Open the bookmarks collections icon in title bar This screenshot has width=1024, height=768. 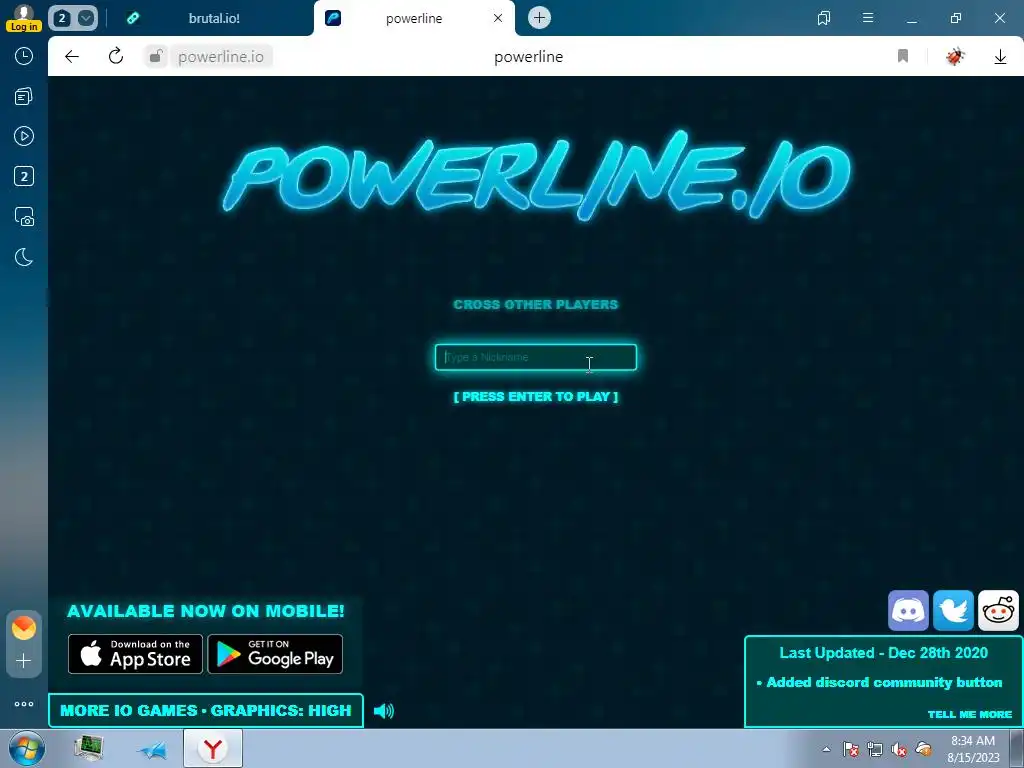(824, 18)
